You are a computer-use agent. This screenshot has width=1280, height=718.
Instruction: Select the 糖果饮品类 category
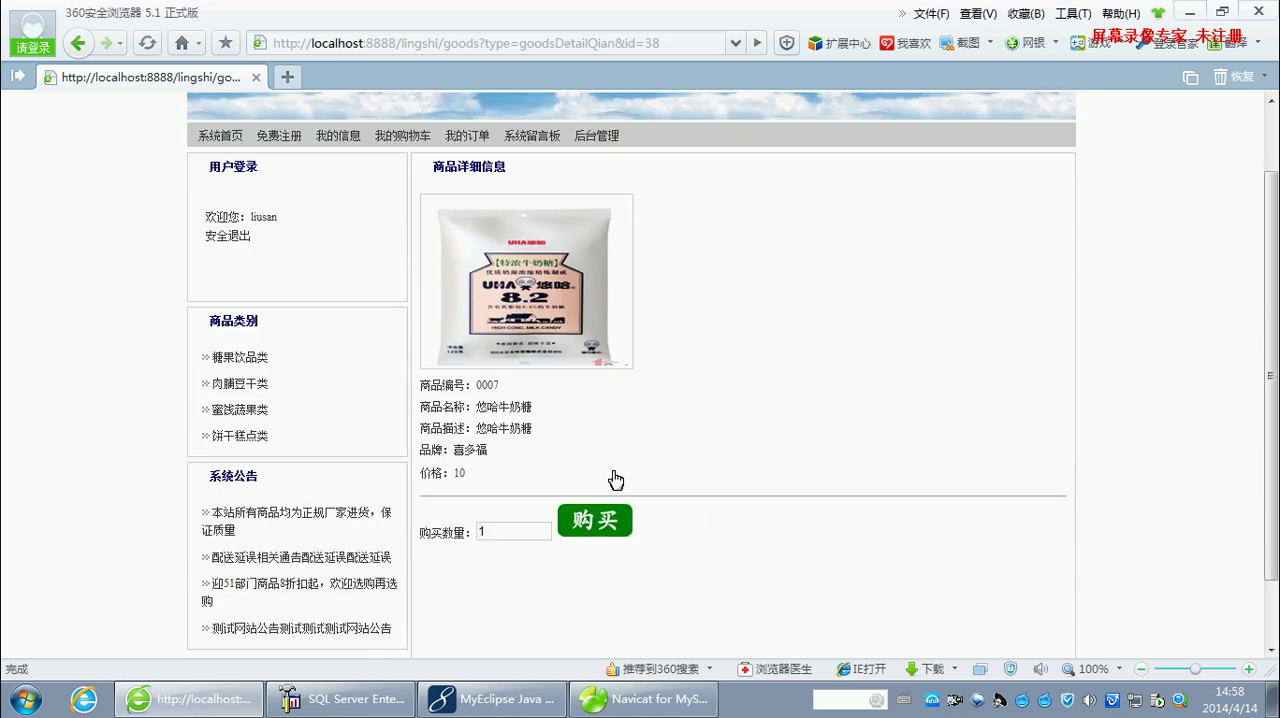click(240, 357)
